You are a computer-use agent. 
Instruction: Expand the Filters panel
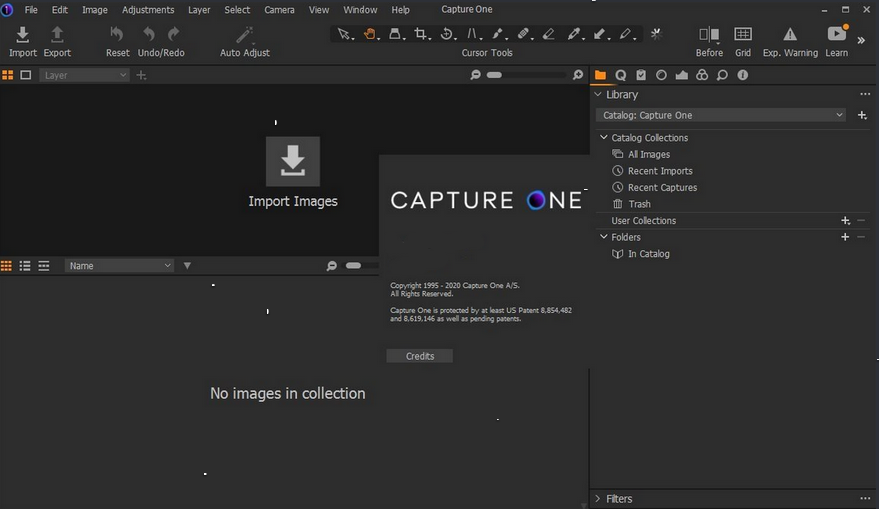598,498
